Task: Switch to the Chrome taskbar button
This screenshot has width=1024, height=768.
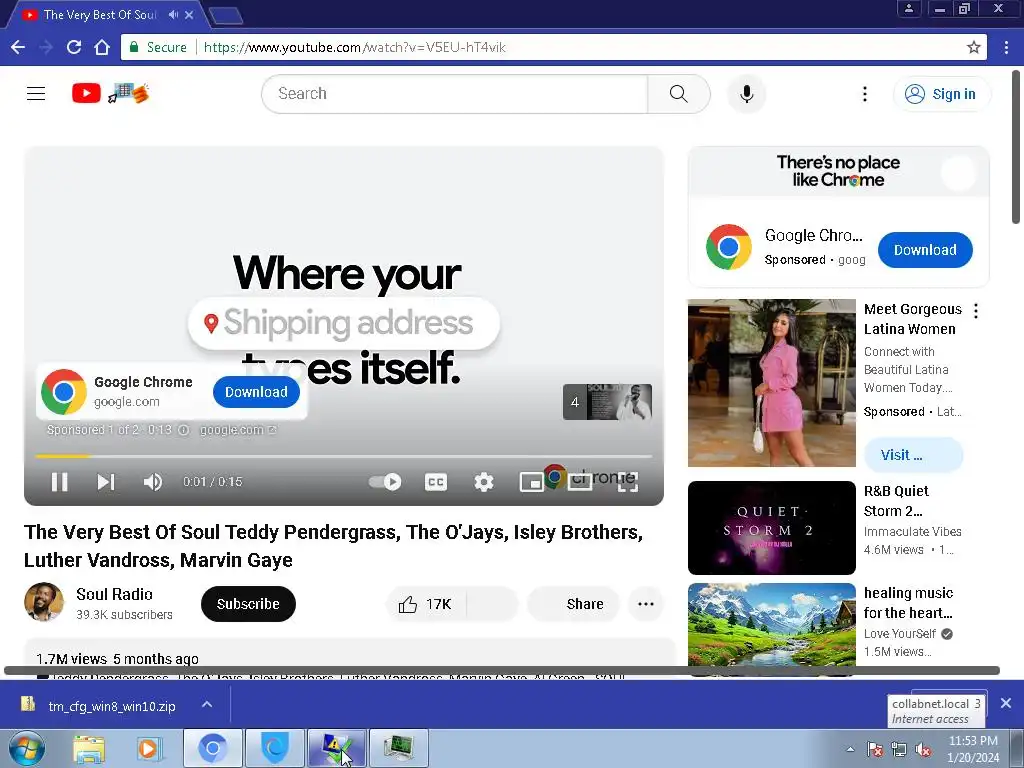Action: point(213,748)
